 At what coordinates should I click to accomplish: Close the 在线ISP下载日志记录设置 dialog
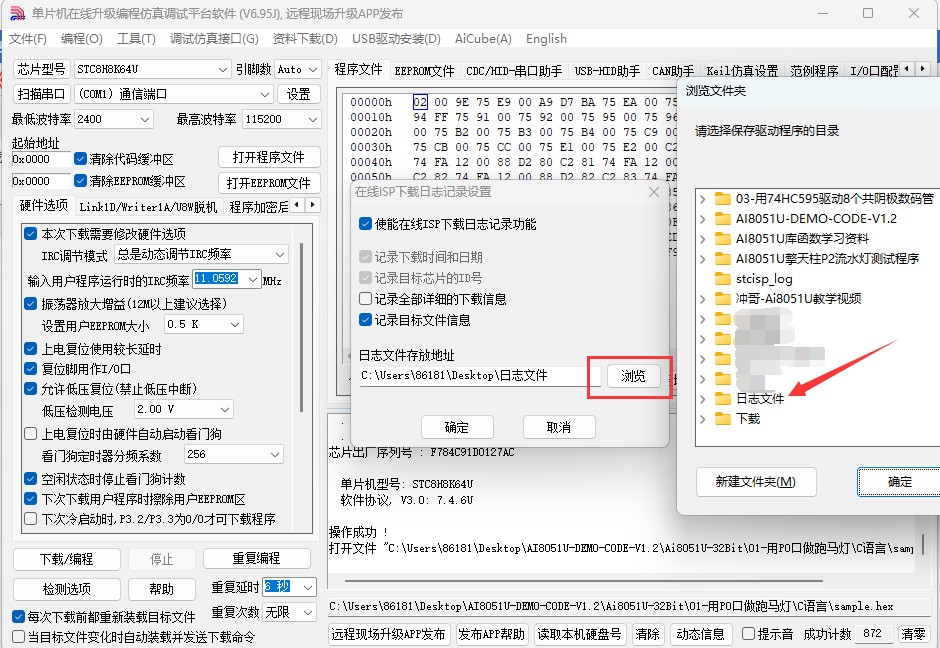point(654,192)
